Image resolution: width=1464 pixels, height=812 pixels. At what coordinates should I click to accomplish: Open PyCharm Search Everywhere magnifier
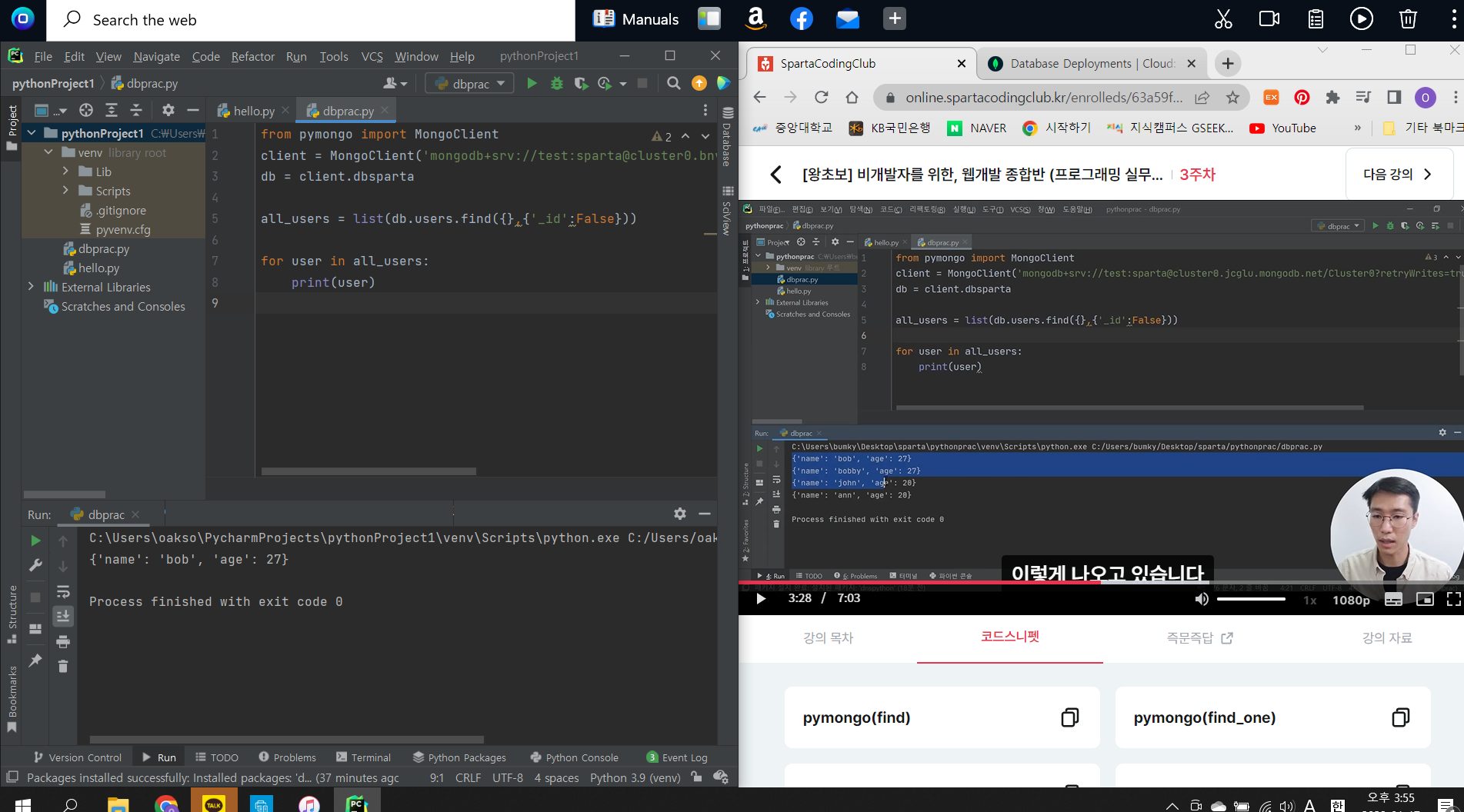(x=674, y=83)
